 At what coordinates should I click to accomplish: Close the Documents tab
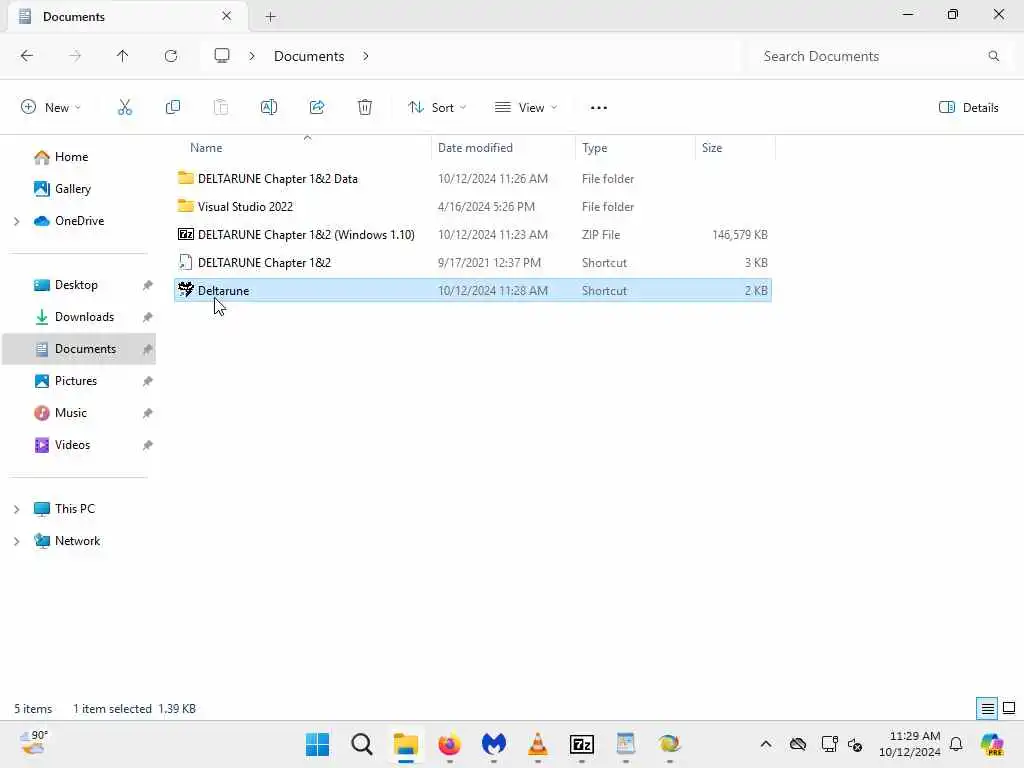(x=227, y=16)
